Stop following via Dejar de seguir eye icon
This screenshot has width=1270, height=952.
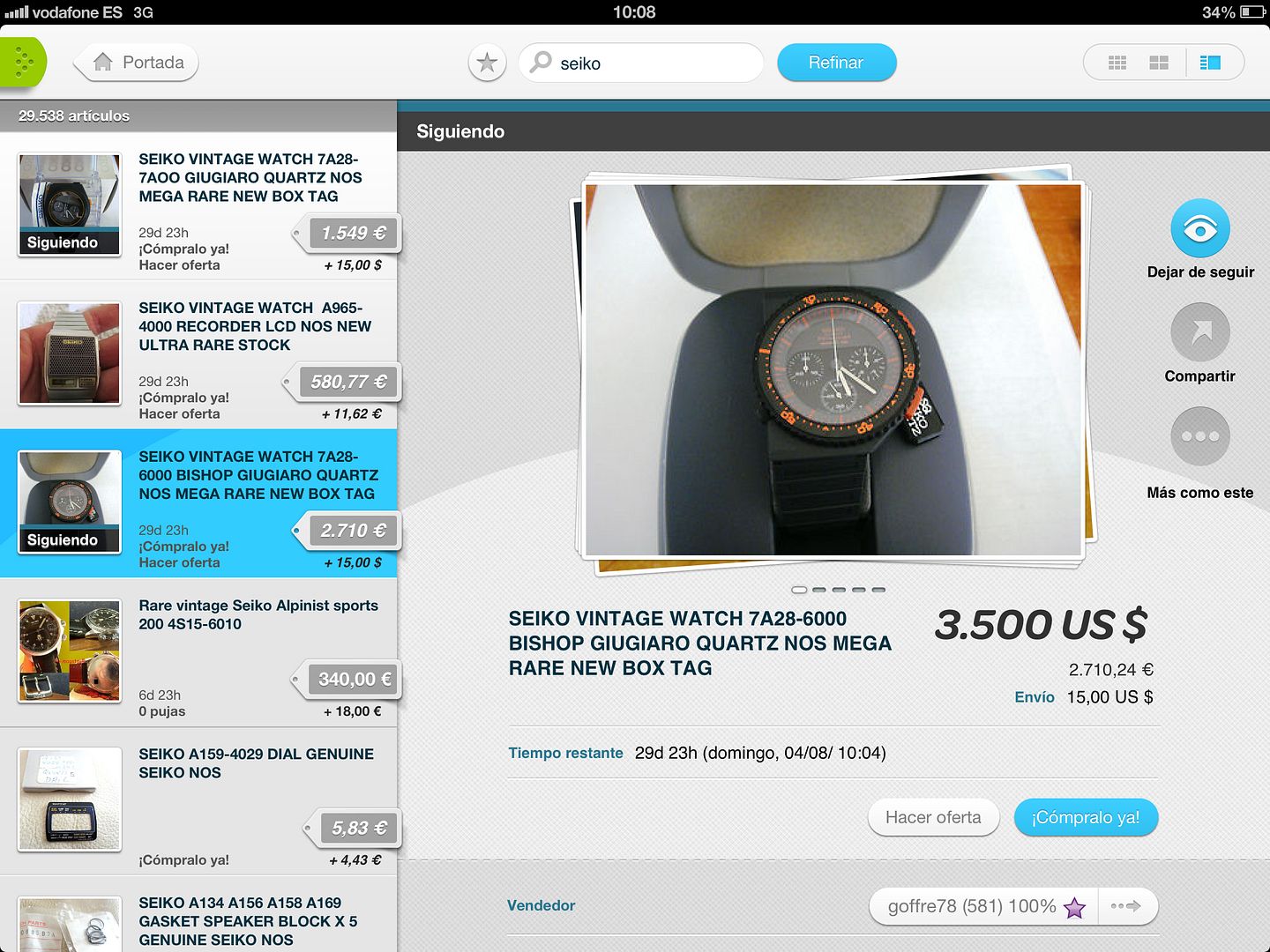[x=1199, y=228]
